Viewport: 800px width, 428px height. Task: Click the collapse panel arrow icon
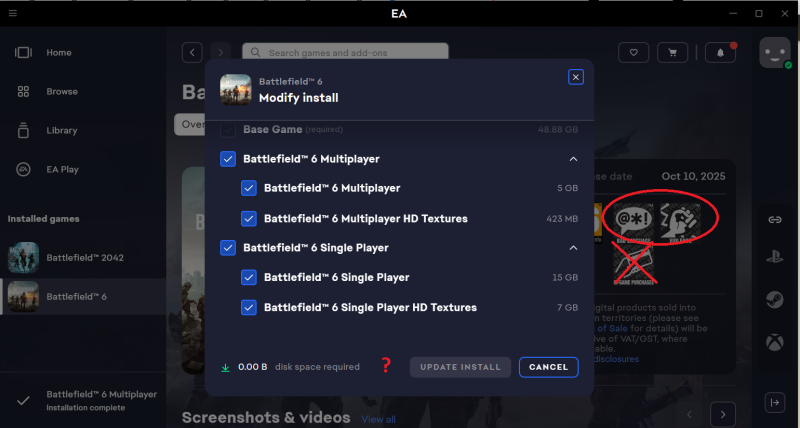[775, 402]
